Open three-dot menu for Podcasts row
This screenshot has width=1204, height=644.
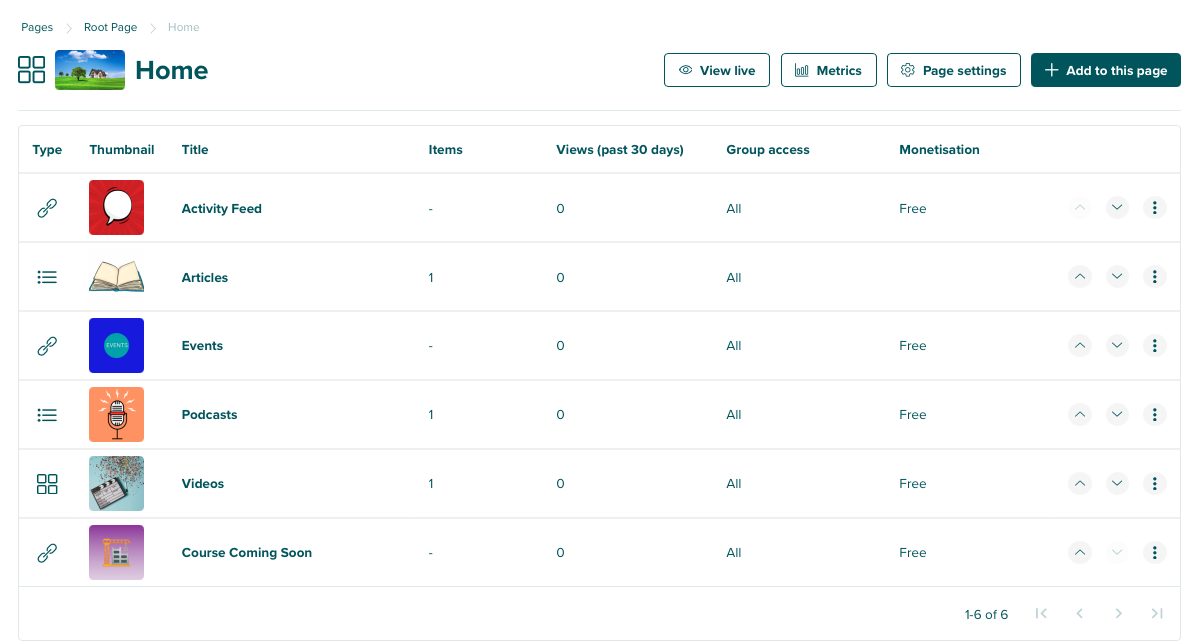click(1154, 414)
